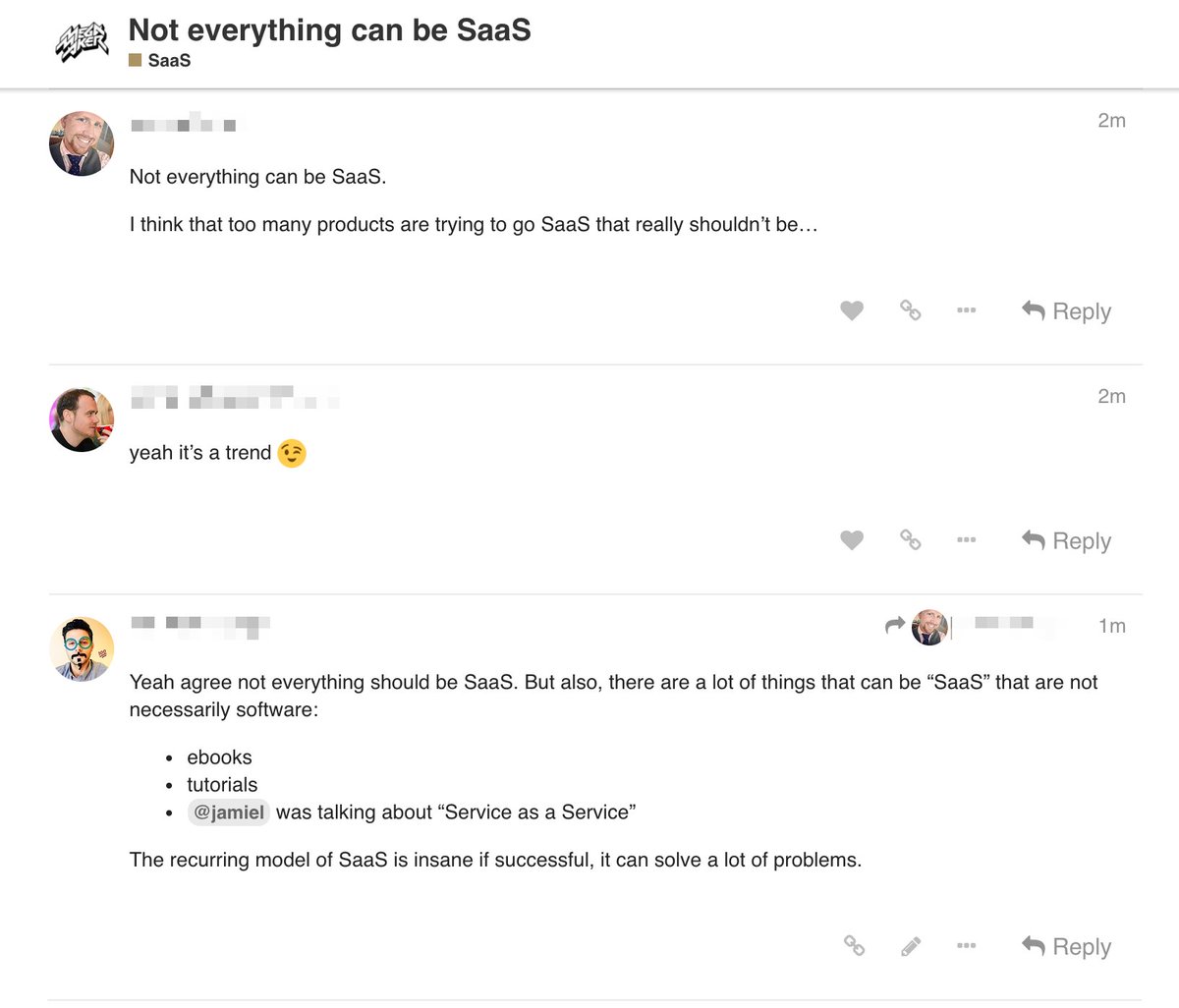
Task: Like the "yeah it's a trend" post
Action: pyautogui.click(x=852, y=540)
